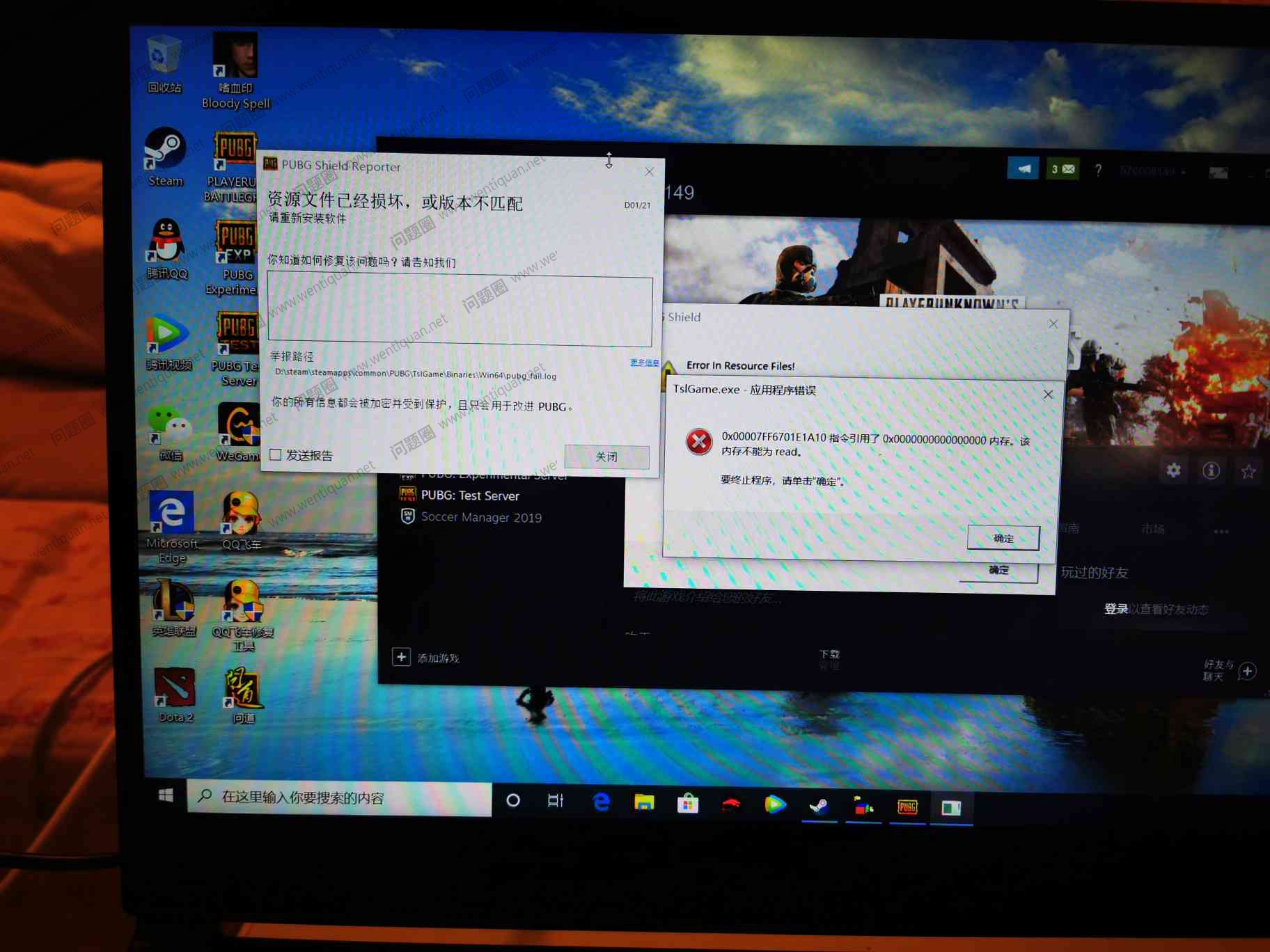Screen dimensions: 1270x952
Task: Click Steam help question mark
Action: tap(1098, 170)
